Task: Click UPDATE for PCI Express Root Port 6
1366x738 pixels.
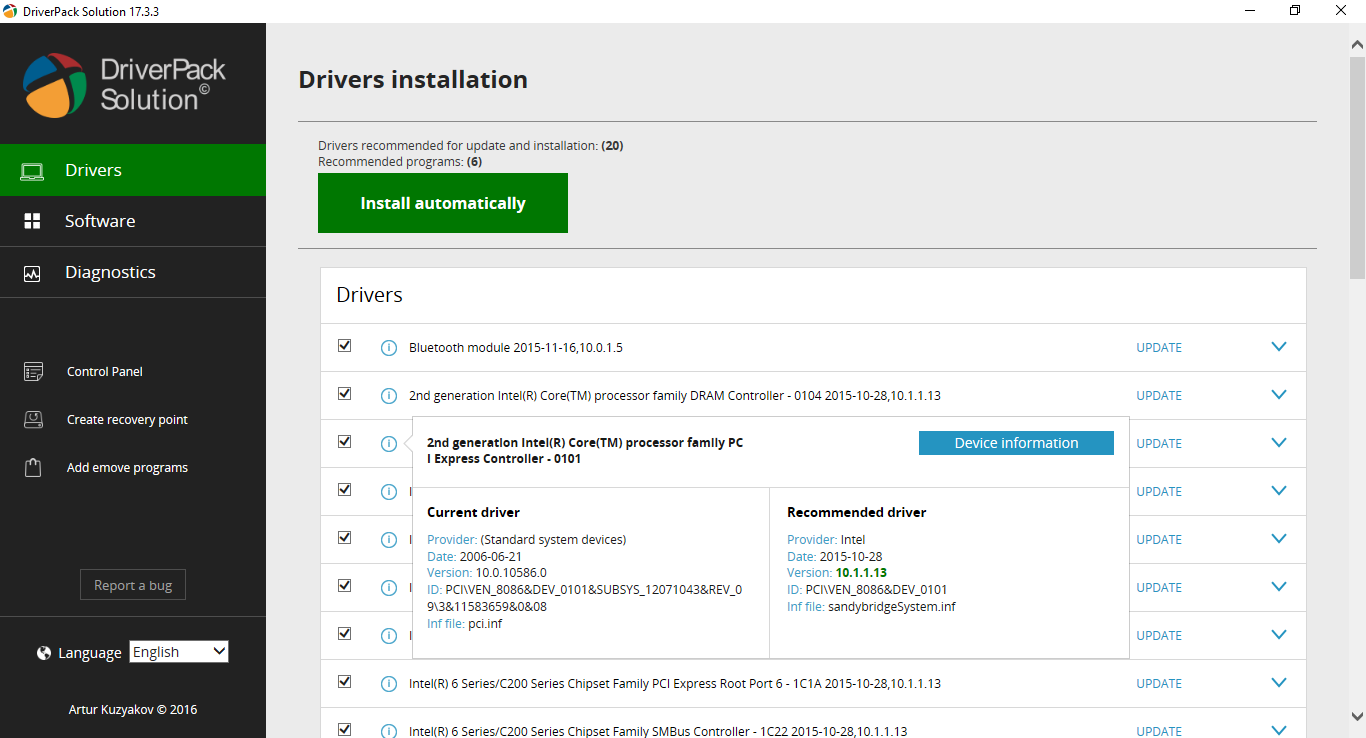Action: pyautogui.click(x=1159, y=684)
